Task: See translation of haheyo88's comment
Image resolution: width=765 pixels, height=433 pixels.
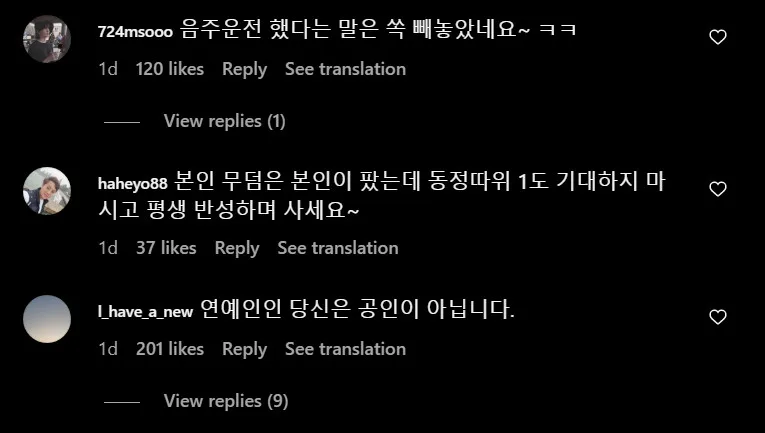Action: coord(338,248)
